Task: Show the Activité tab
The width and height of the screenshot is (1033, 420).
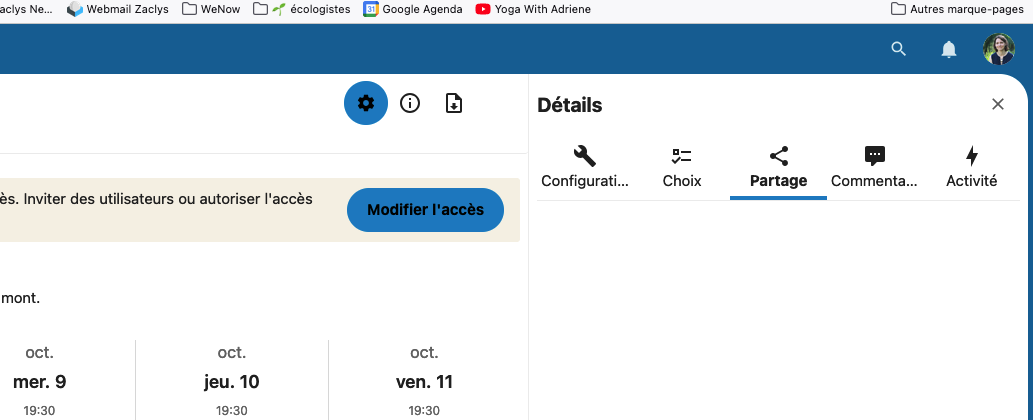Action: click(x=971, y=168)
